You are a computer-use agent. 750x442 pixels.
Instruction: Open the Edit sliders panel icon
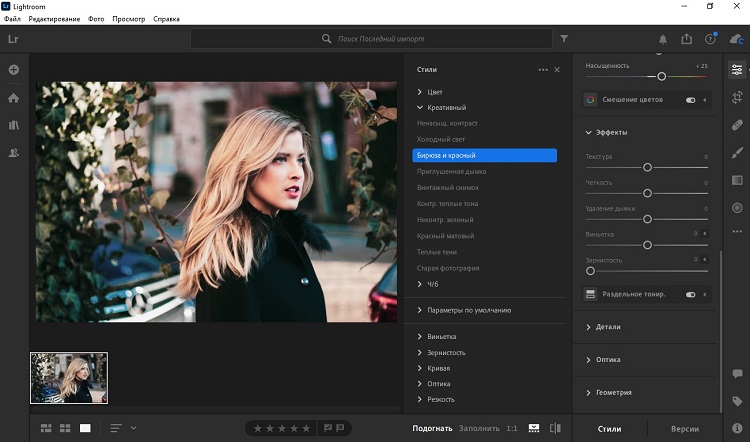point(737,70)
